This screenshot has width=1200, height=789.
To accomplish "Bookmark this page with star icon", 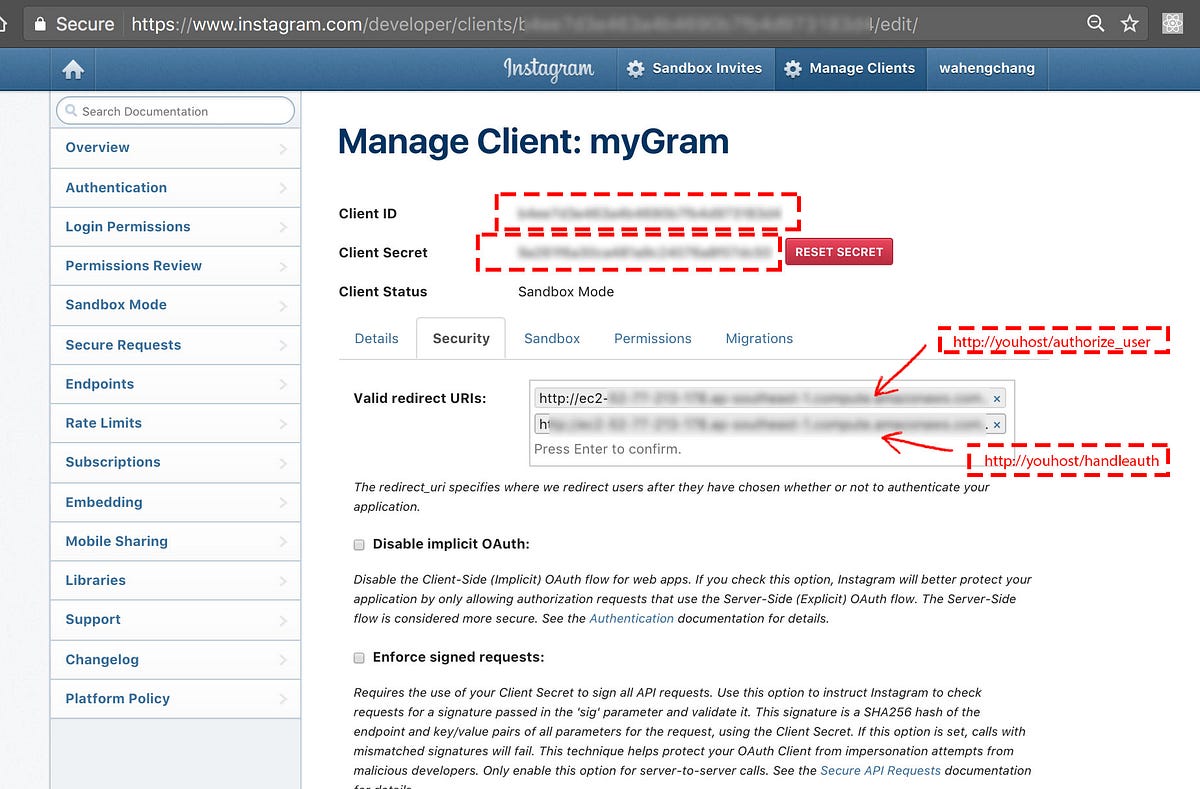I will click(x=1130, y=23).
